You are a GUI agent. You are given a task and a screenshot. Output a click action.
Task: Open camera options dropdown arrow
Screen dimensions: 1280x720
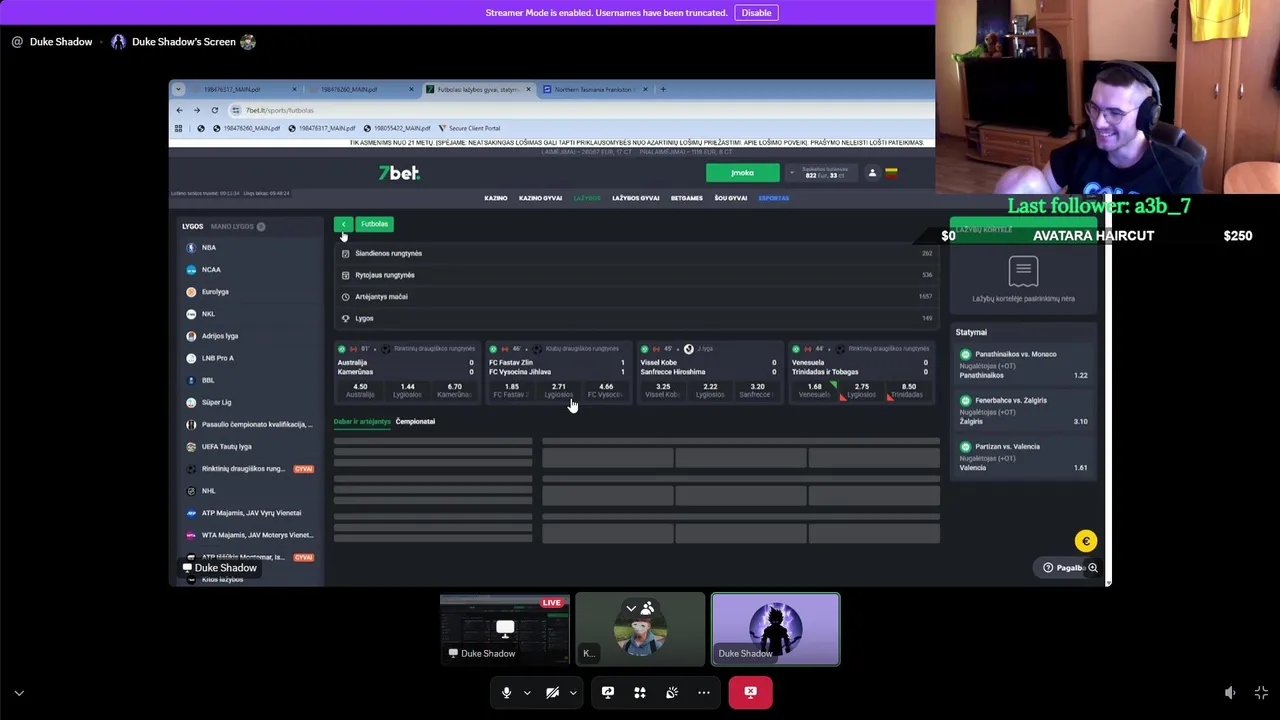(x=573, y=692)
